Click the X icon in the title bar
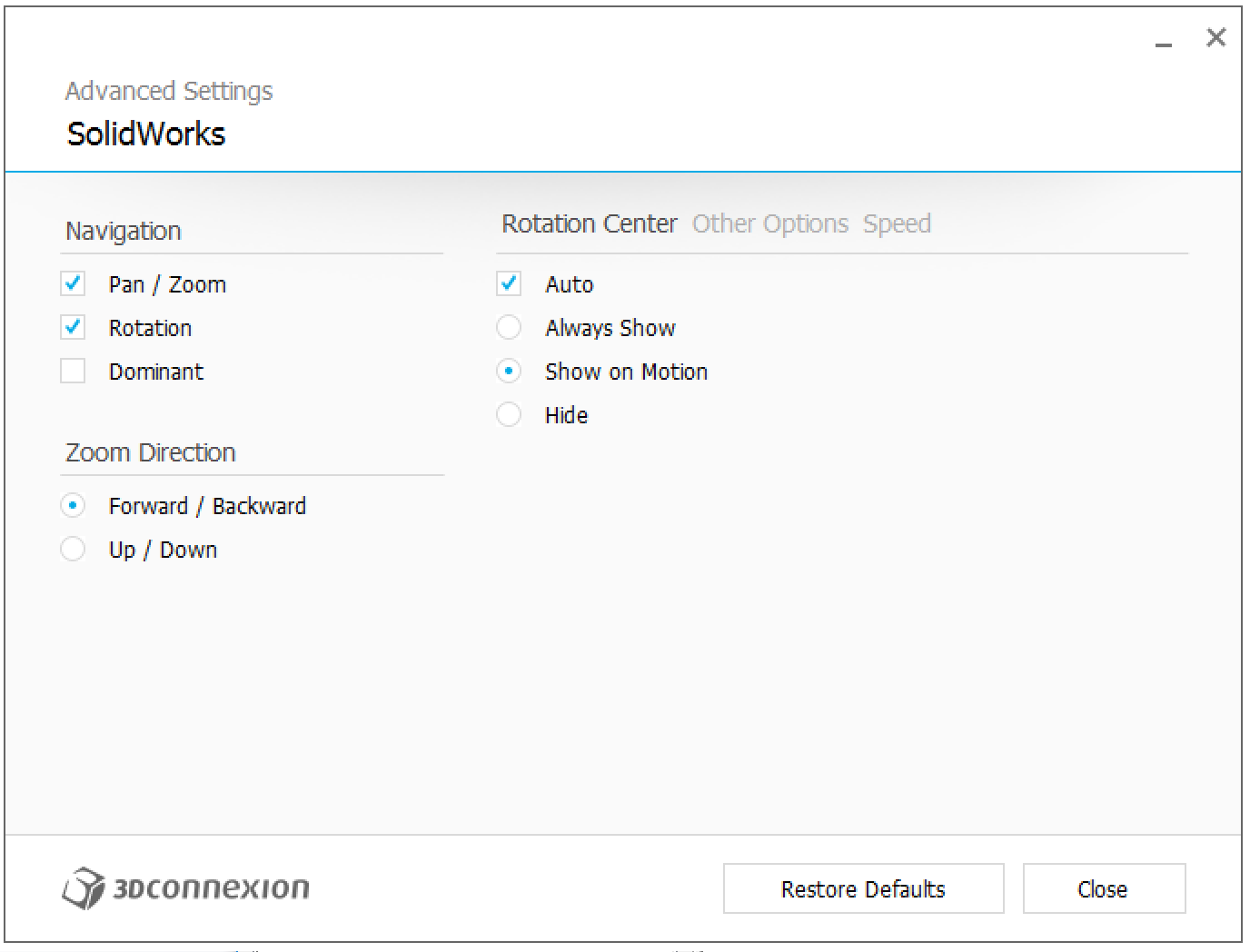Screen dimensions: 1250x952 [1215, 37]
